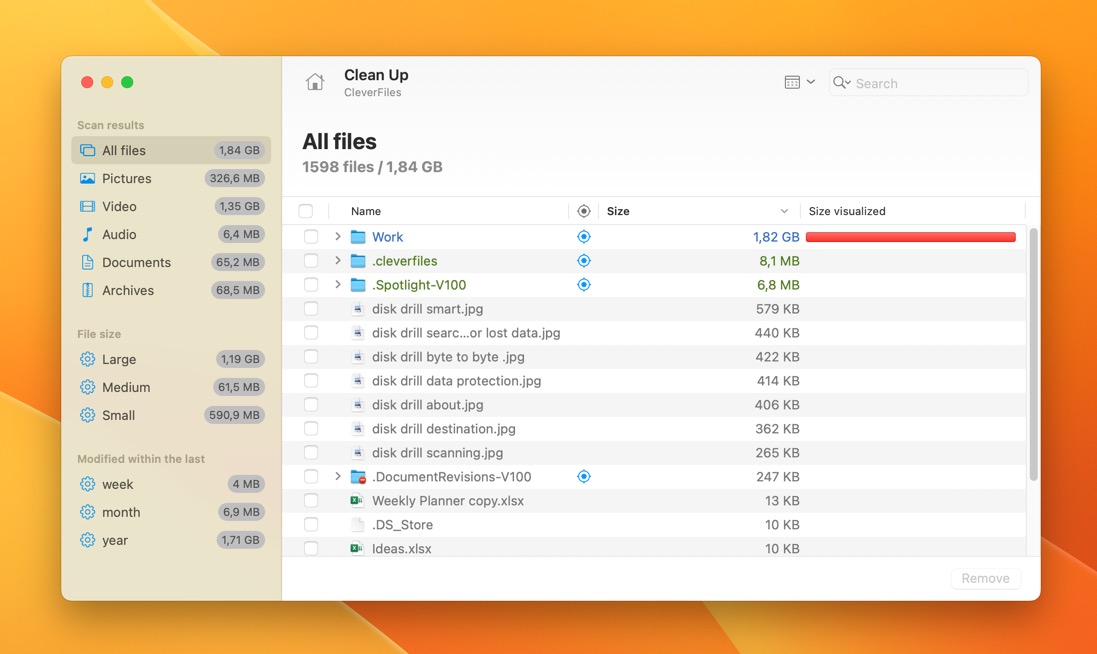
Task: Click the red size bar for Work
Action: (910, 237)
